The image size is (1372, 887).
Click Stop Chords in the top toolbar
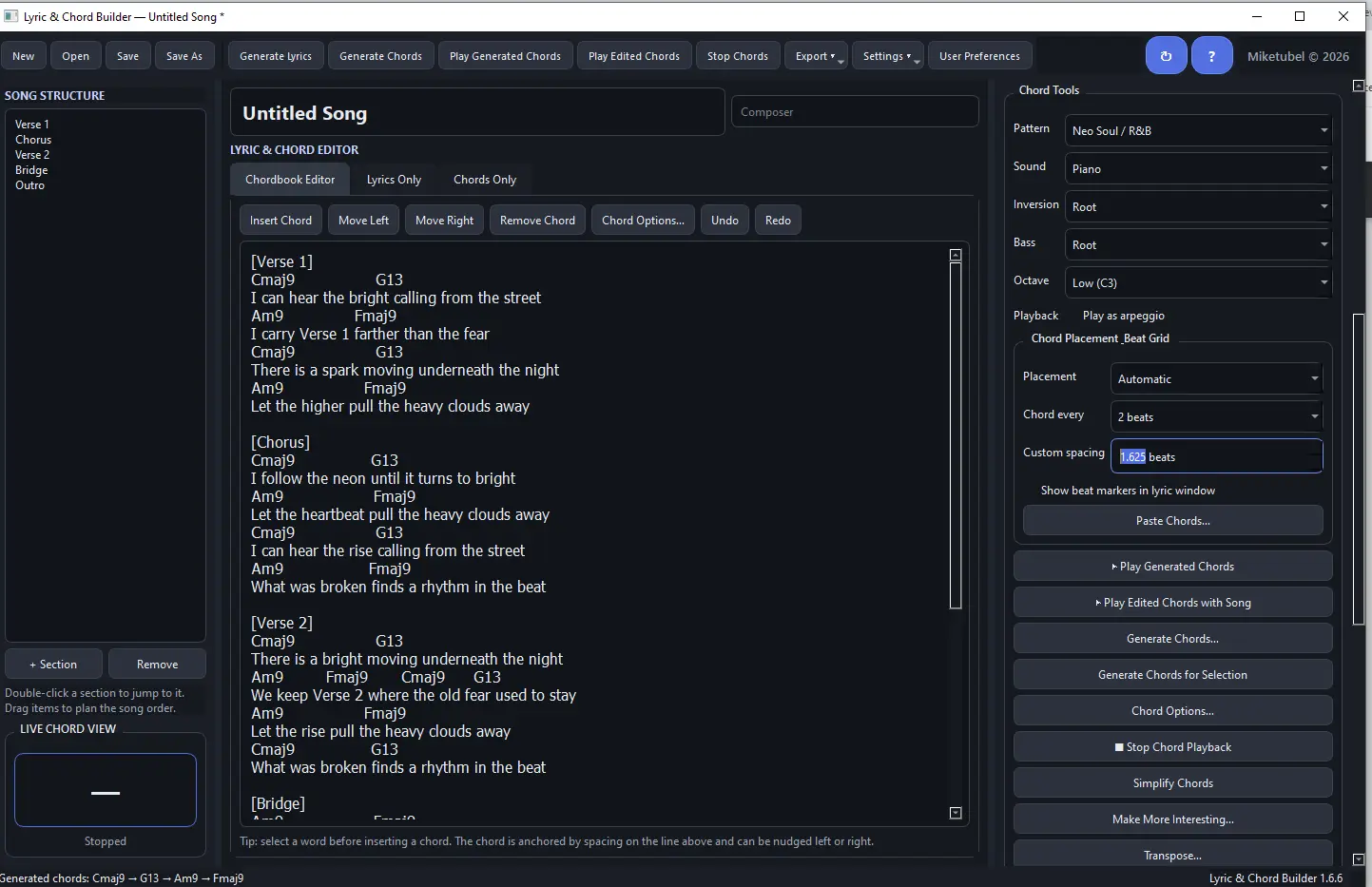pyautogui.click(x=738, y=56)
